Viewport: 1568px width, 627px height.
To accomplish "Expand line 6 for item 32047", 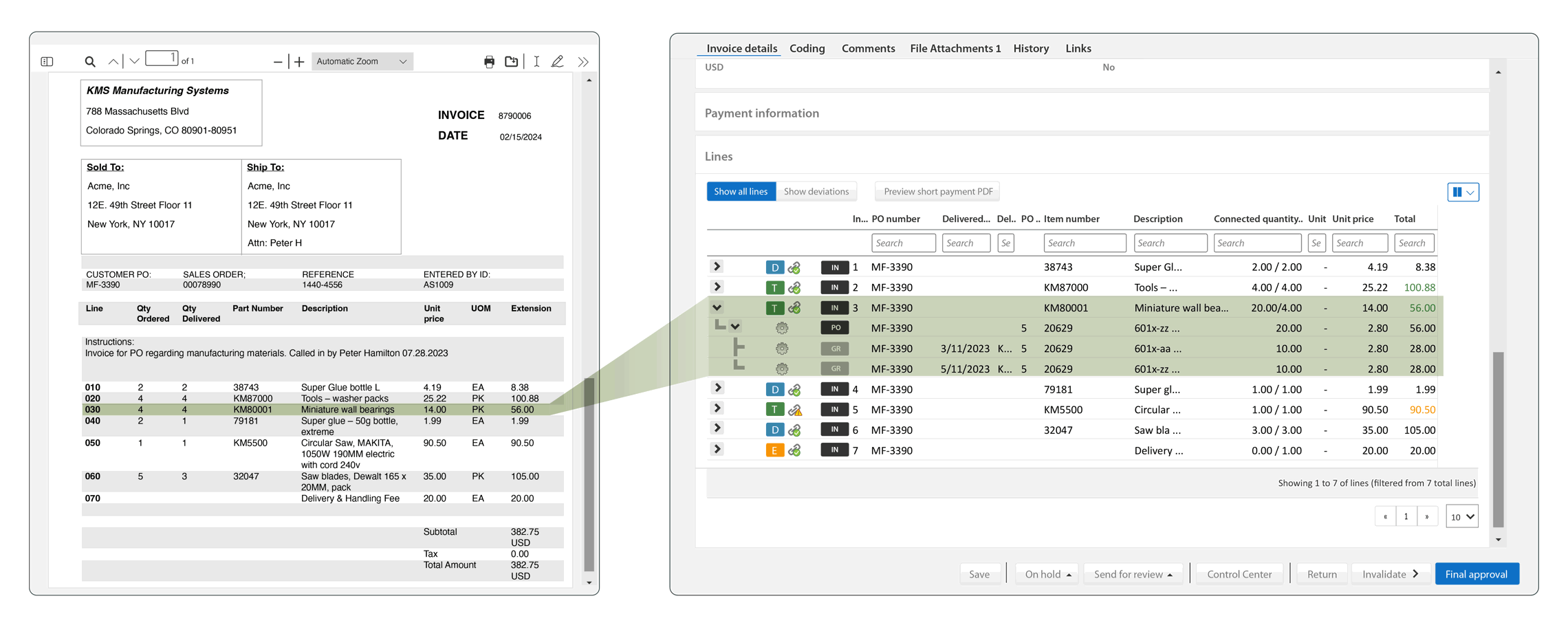I will (x=717, y=430).
